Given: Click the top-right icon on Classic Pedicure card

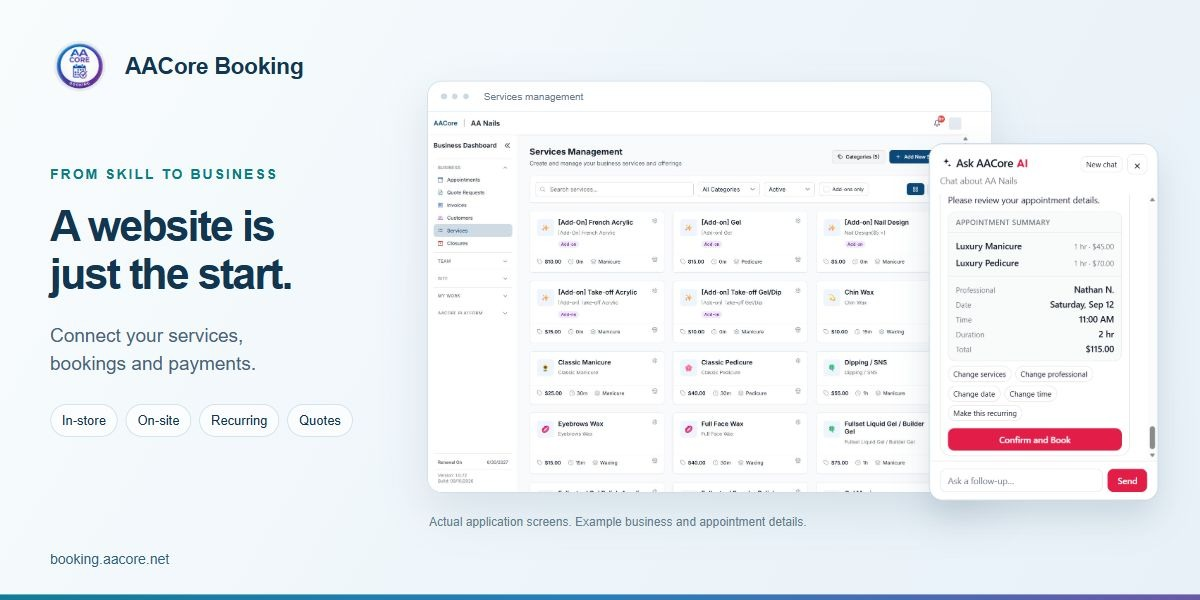Looking at the screenshot, I should (x=797, y=361).
